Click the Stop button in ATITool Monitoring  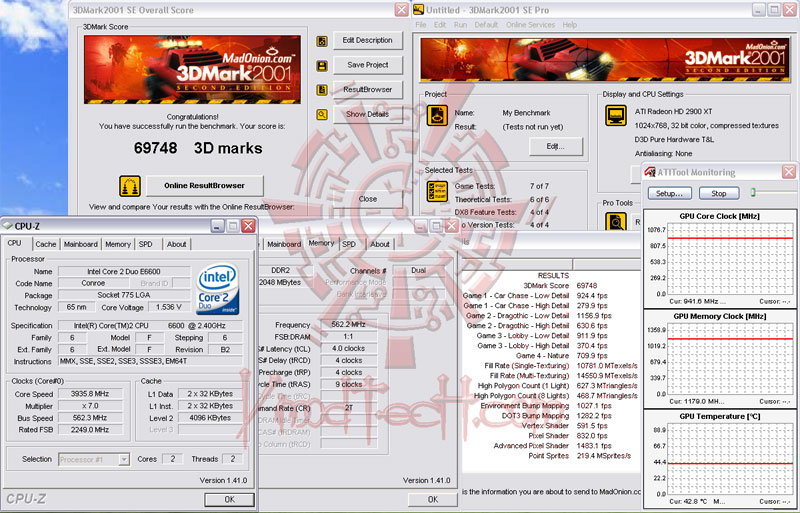(719, 193)
